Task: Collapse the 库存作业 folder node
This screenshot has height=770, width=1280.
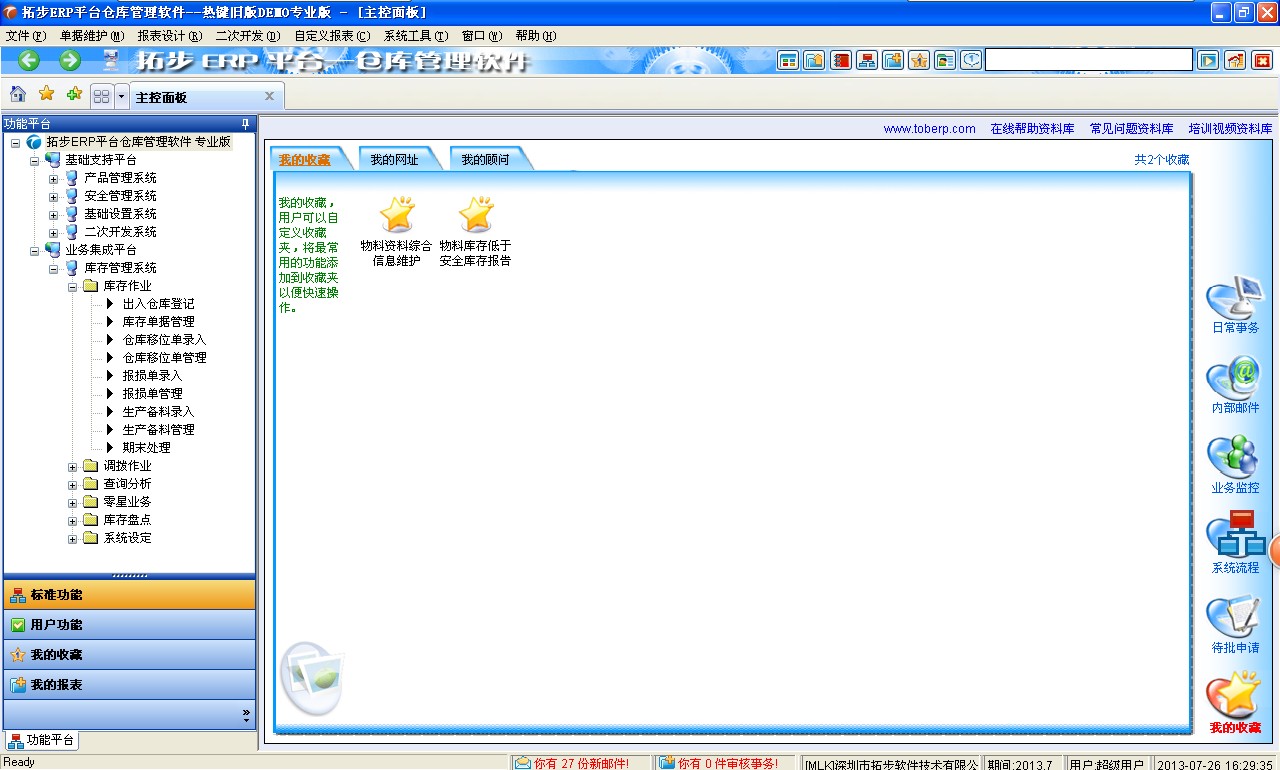Action: point(73,286)
